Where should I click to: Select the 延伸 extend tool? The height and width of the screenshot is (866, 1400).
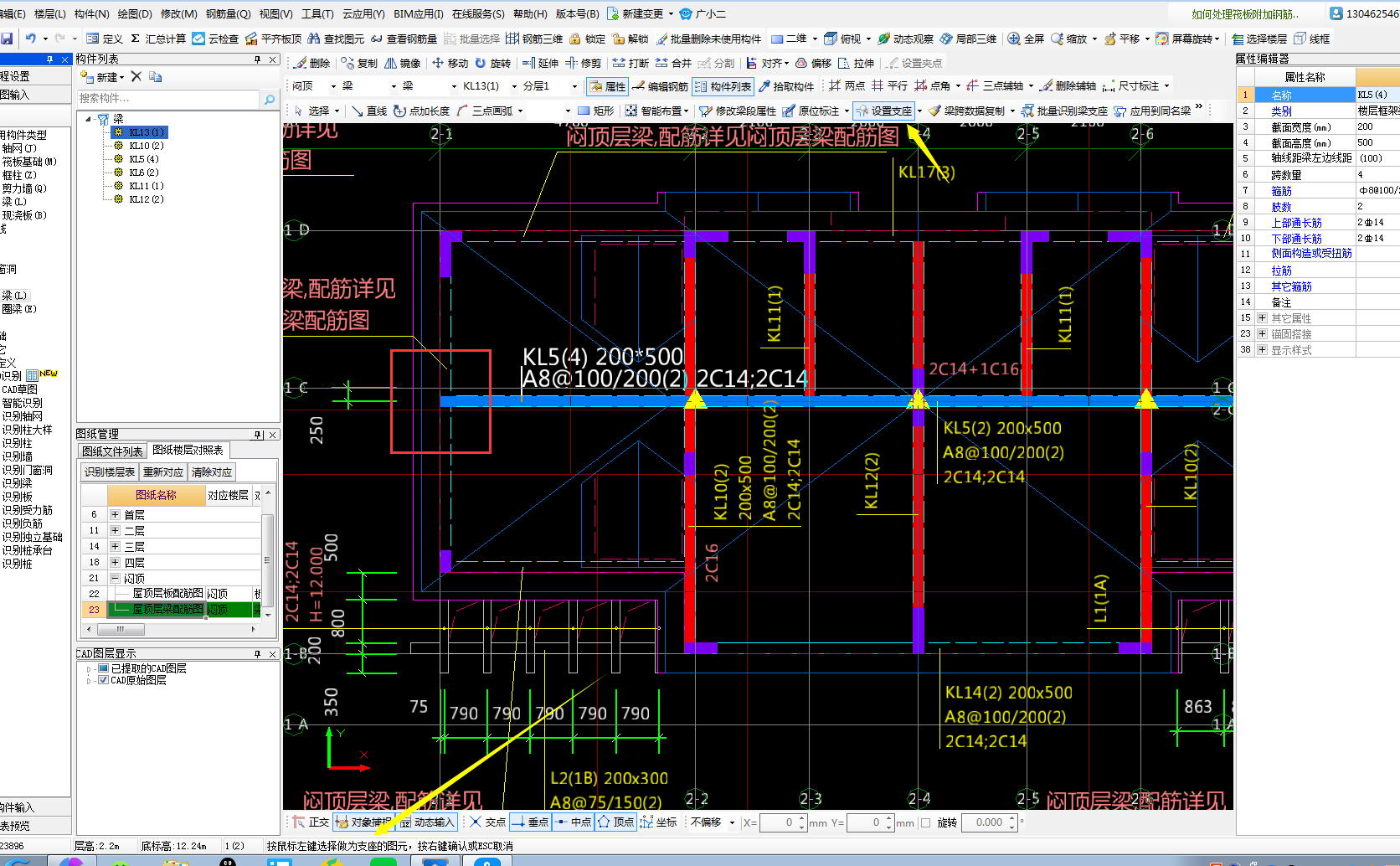[x=540, y=63]
